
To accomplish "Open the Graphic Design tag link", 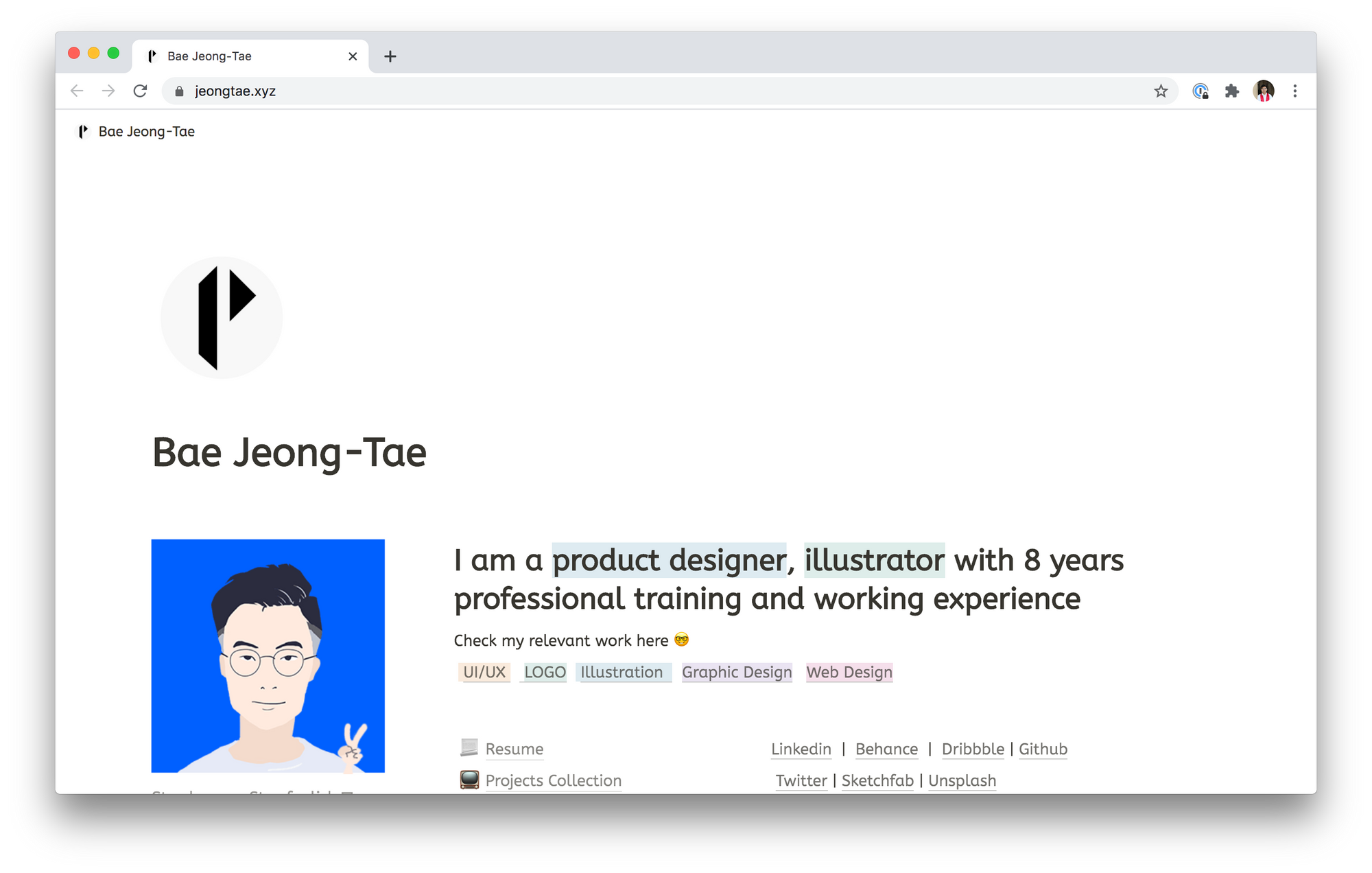I will tap(737, 672).
